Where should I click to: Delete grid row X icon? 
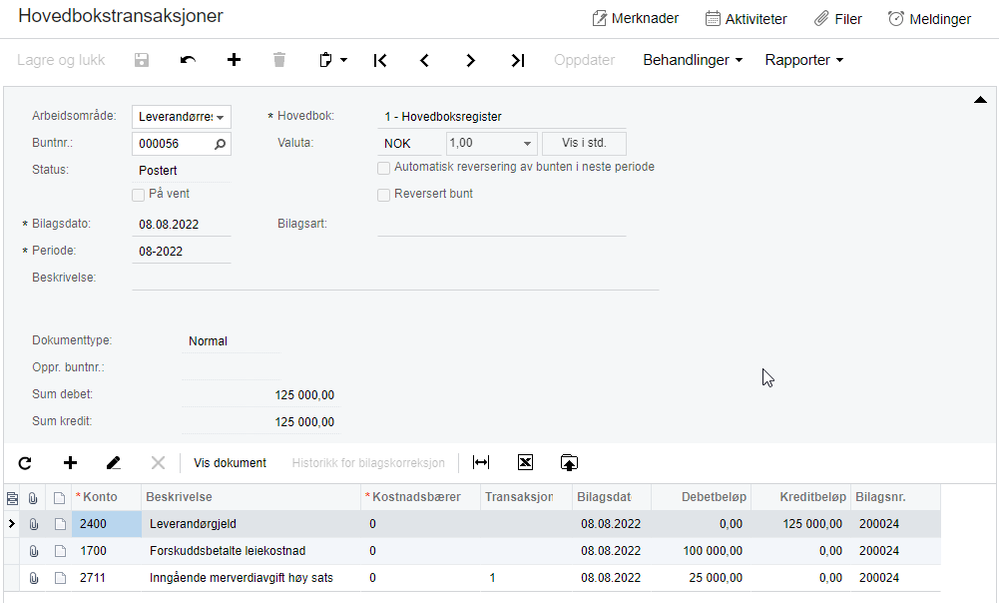[x=158, y=463]
